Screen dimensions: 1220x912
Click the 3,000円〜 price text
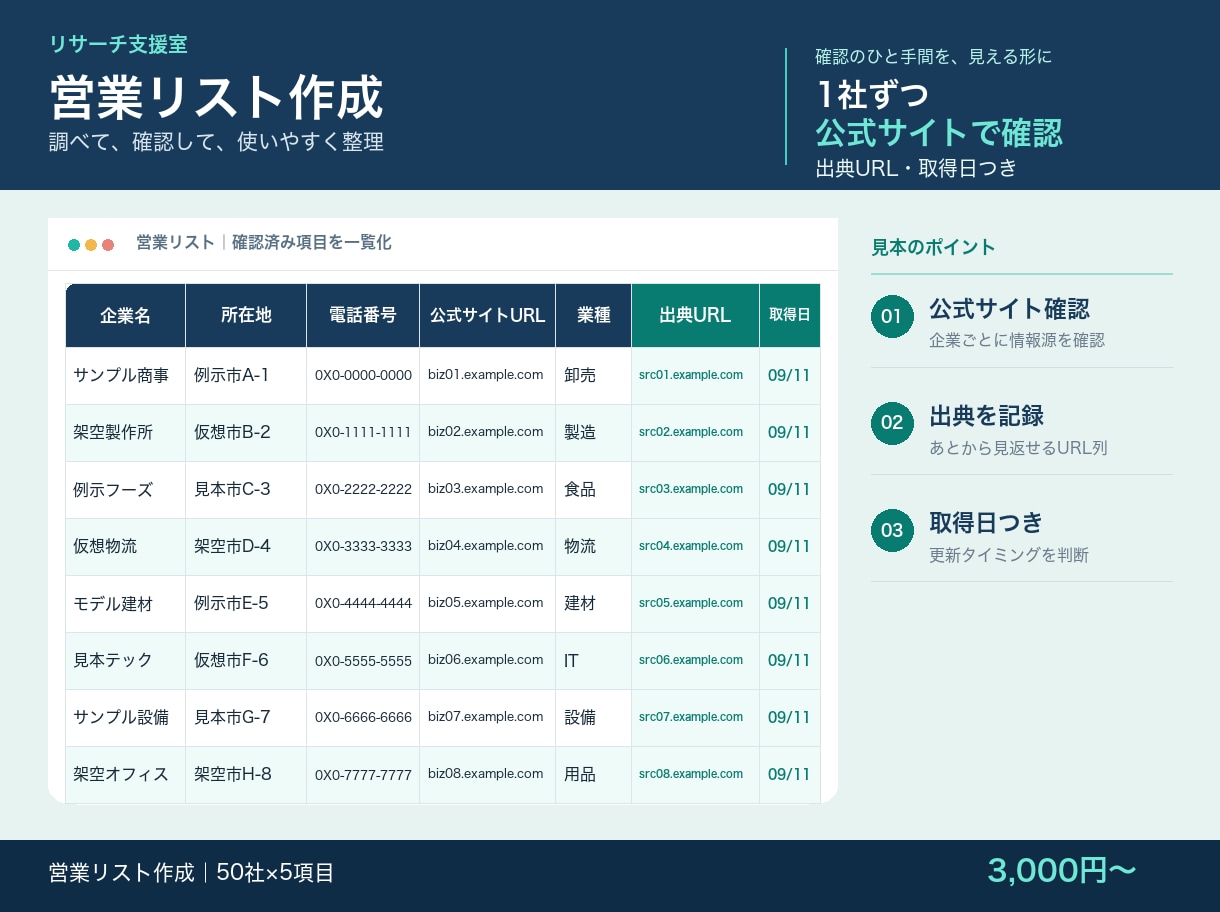[1062, 870]
